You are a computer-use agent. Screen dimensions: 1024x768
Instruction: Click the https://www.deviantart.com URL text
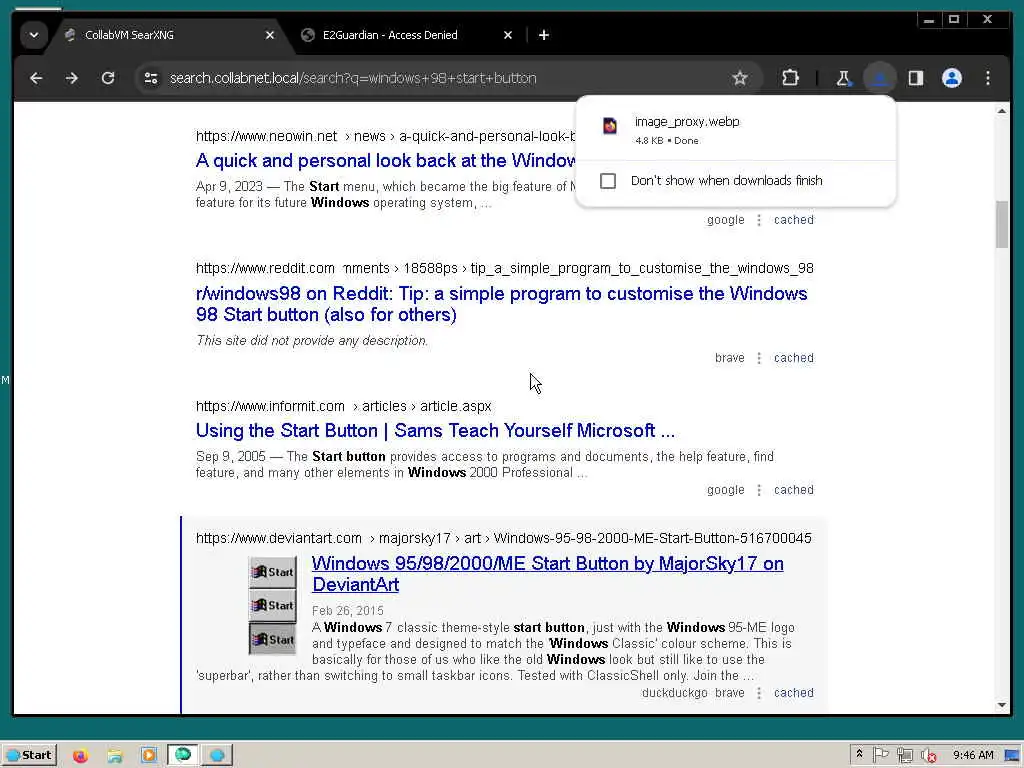tap(279, 538)
